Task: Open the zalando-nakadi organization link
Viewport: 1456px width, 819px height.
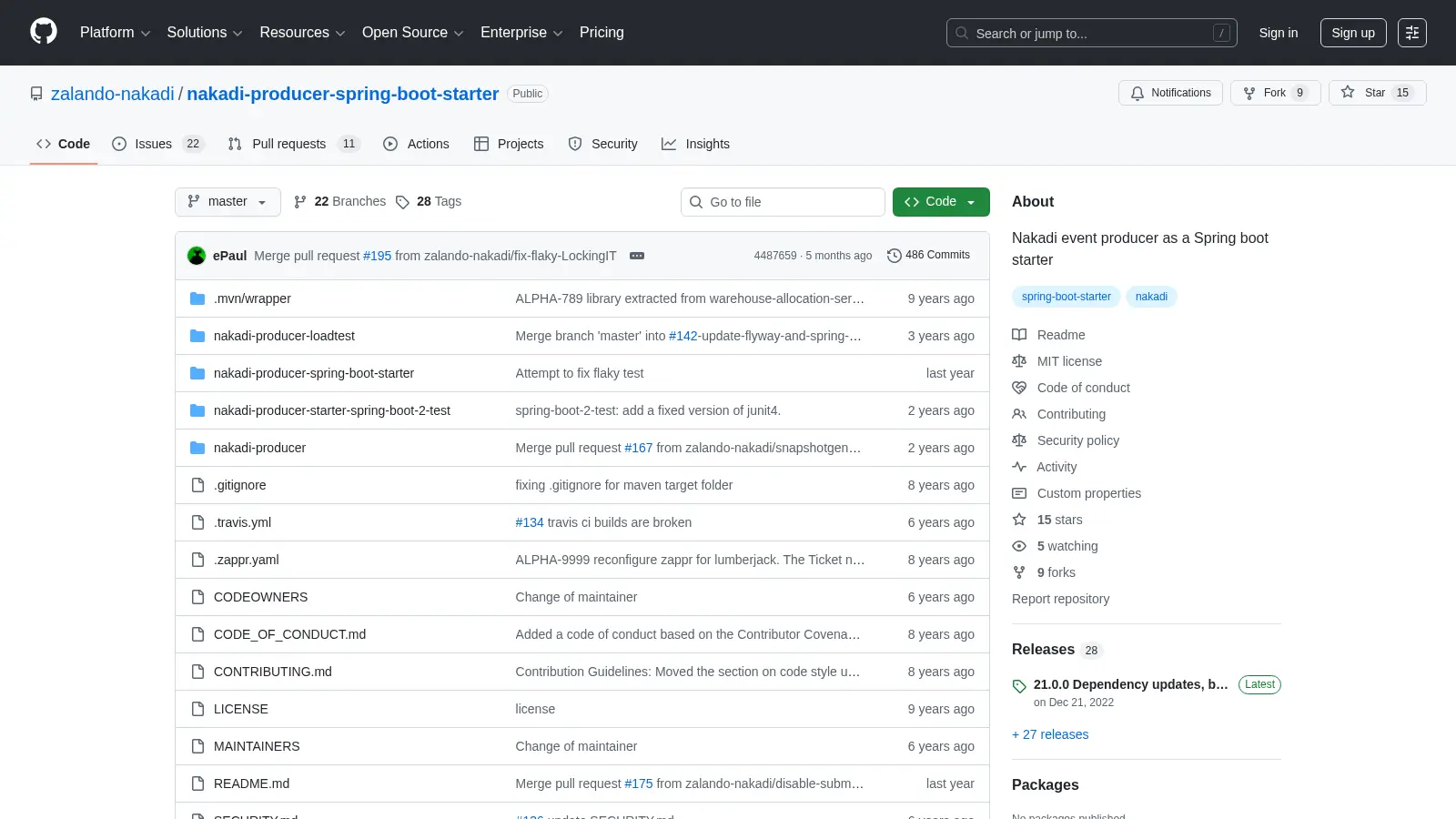Action: pyautogui.click(x=113, y=94)
